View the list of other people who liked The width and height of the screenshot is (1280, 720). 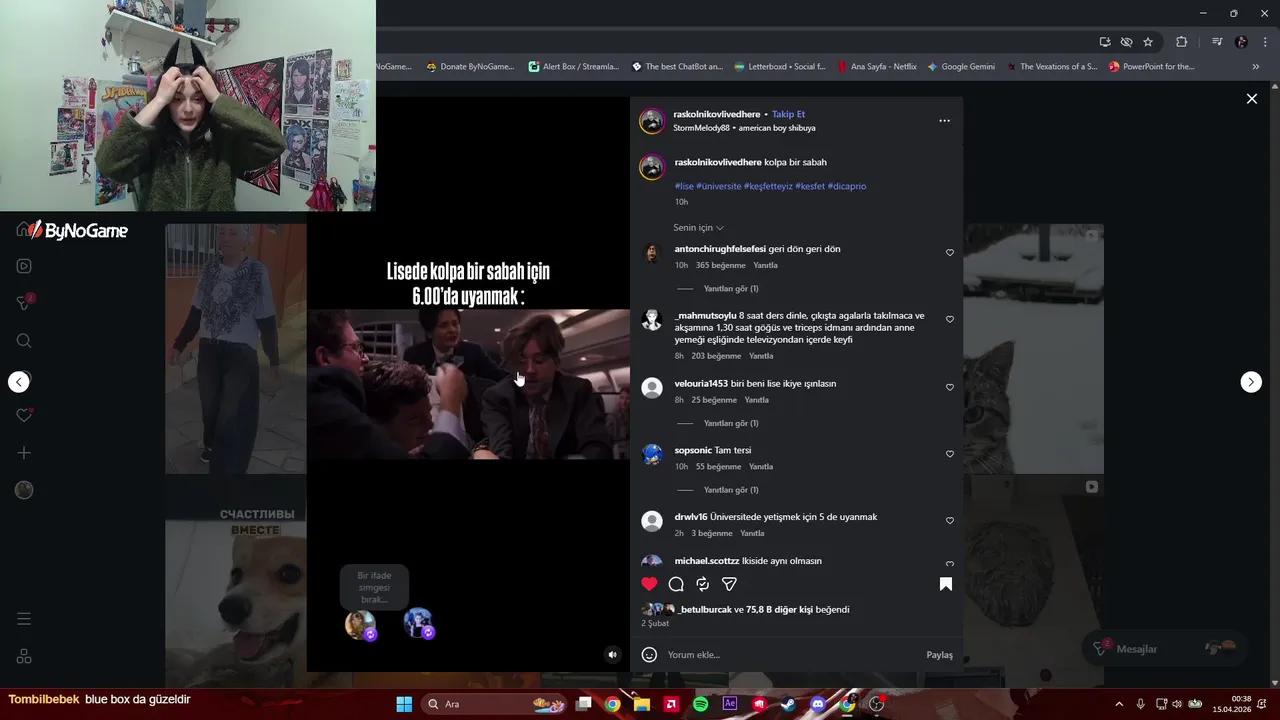781,610
